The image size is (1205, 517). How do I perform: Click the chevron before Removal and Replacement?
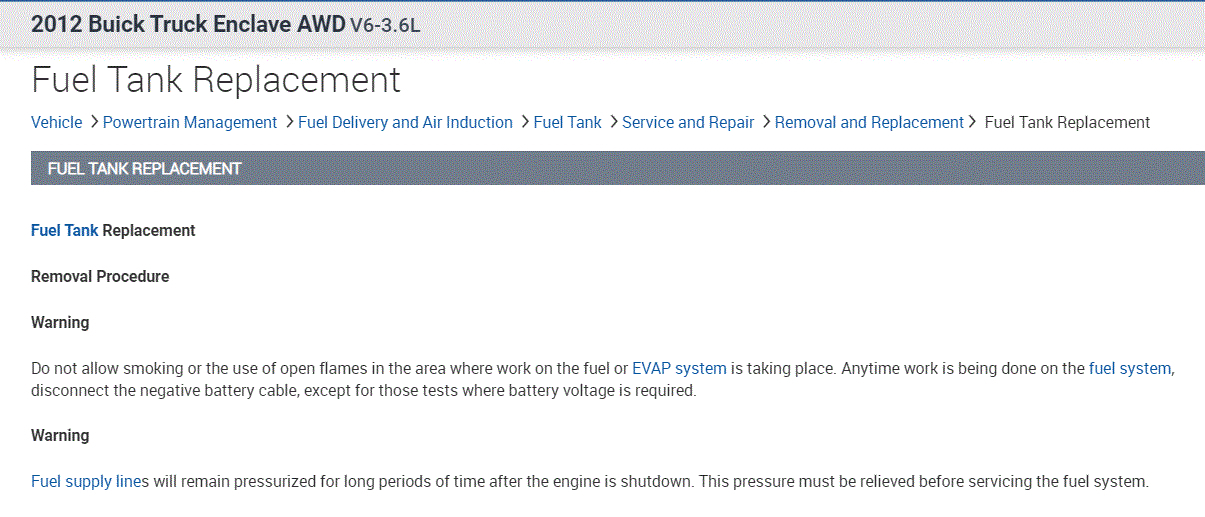(766, 122)
